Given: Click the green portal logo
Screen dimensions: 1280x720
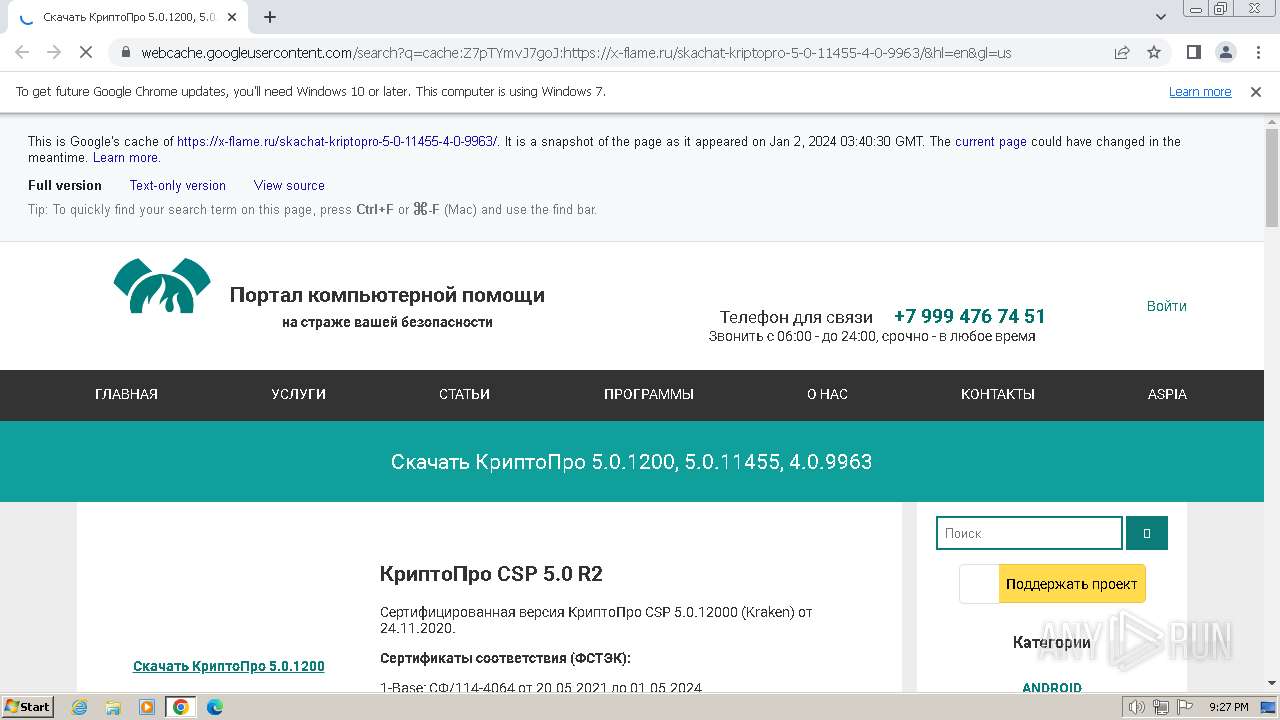Looking at the screenshot, I should tap(161, 285).
